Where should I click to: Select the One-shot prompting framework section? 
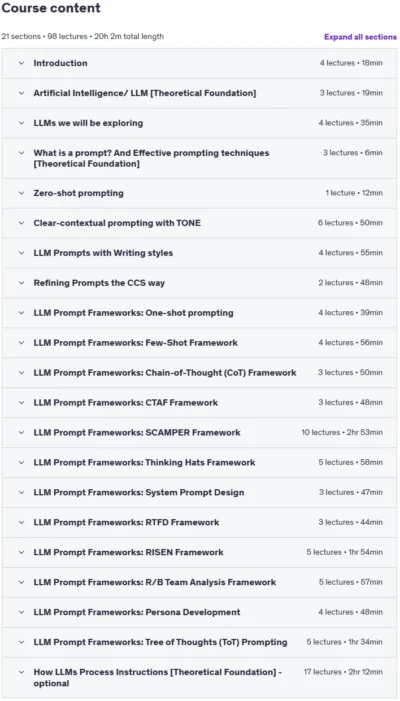click(133, 313)
